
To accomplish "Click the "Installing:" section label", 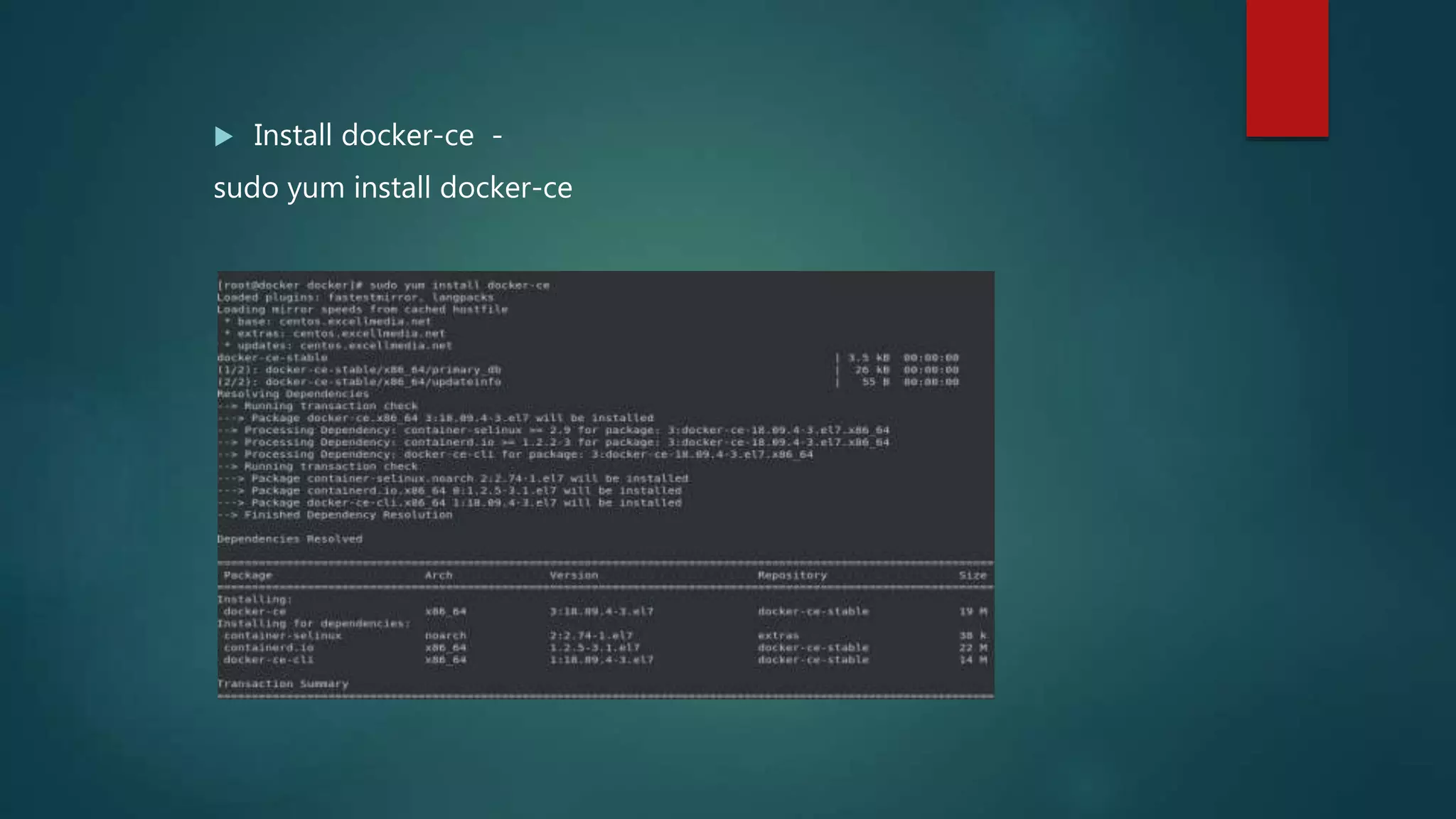I will pos(255,599).
